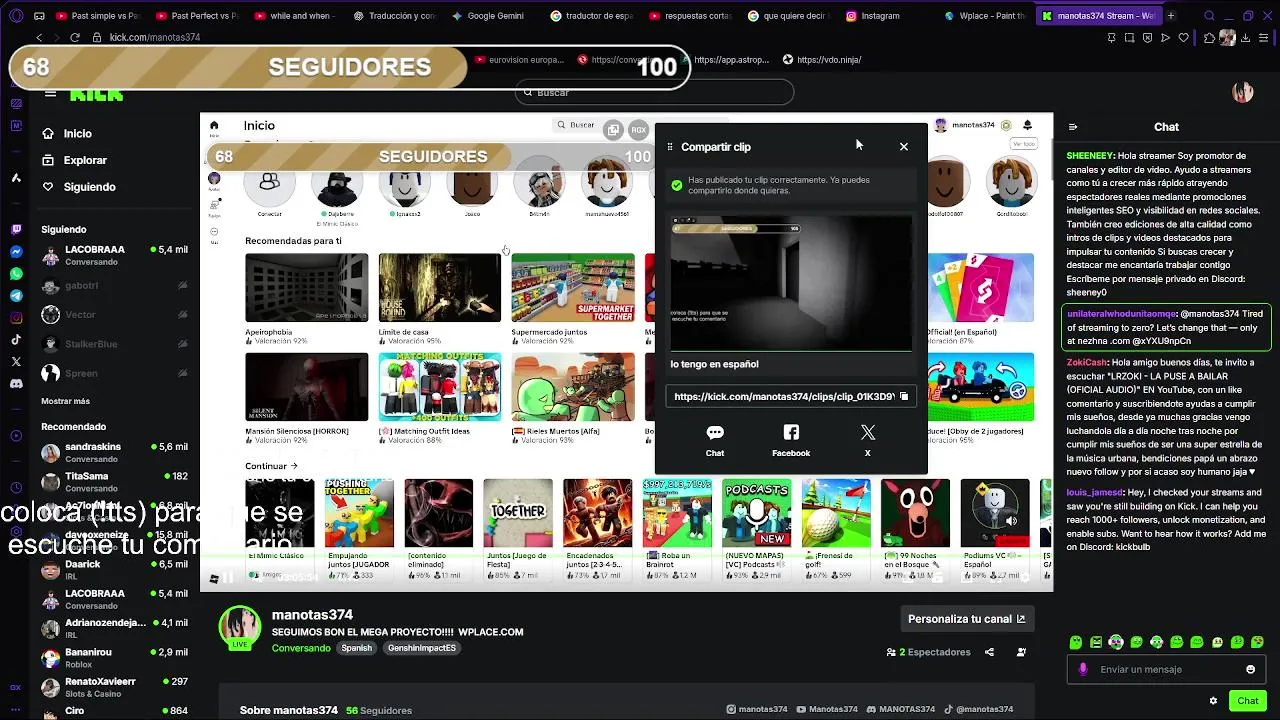The height and width of the screenshot is (720, 1280).
Task: Click the Personaliza tu canal button
Action: pos(967,619)
